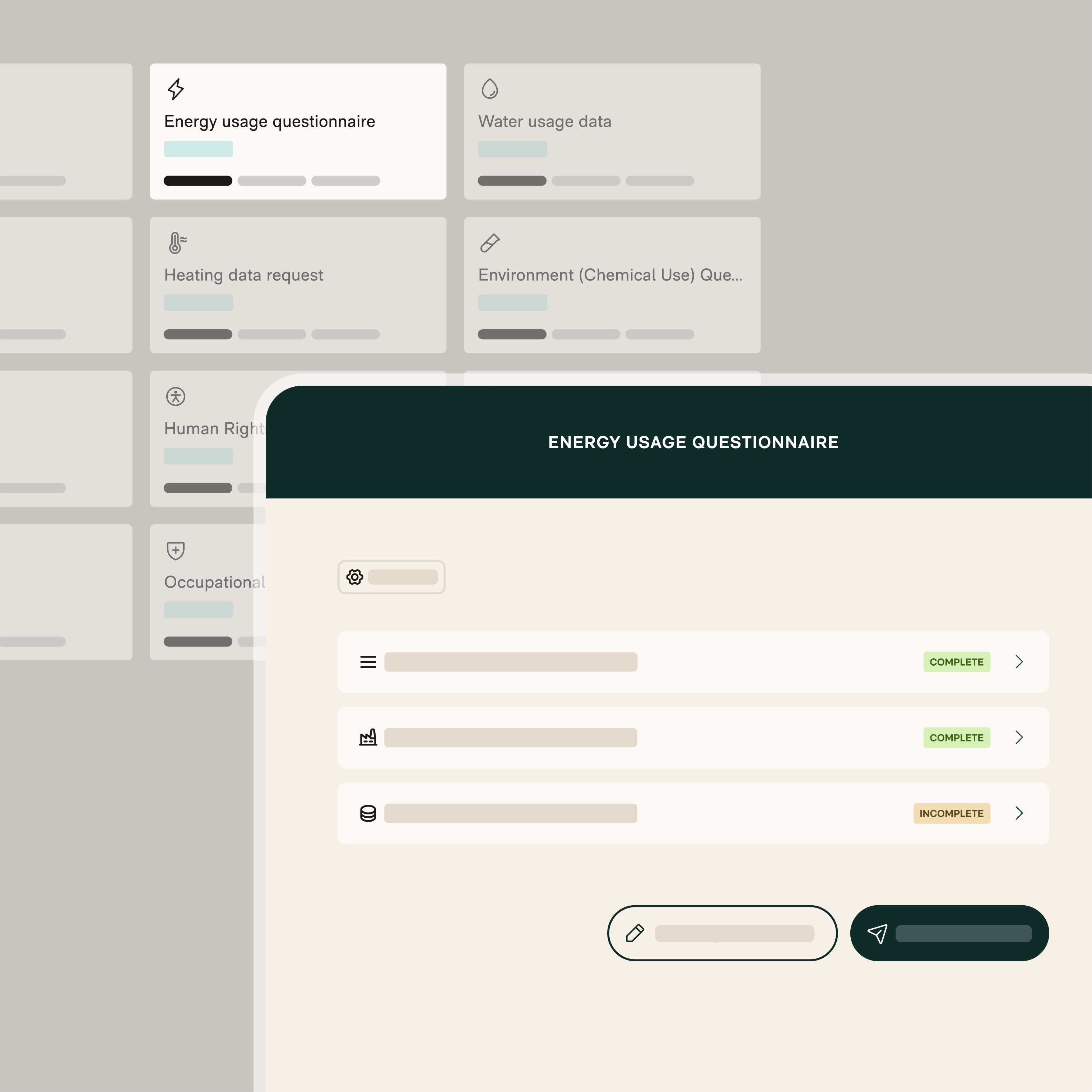Click COMPLETE badge in the hamburger row
Viewport: 1092px width, 1092px height.
(x=957, y=662)
